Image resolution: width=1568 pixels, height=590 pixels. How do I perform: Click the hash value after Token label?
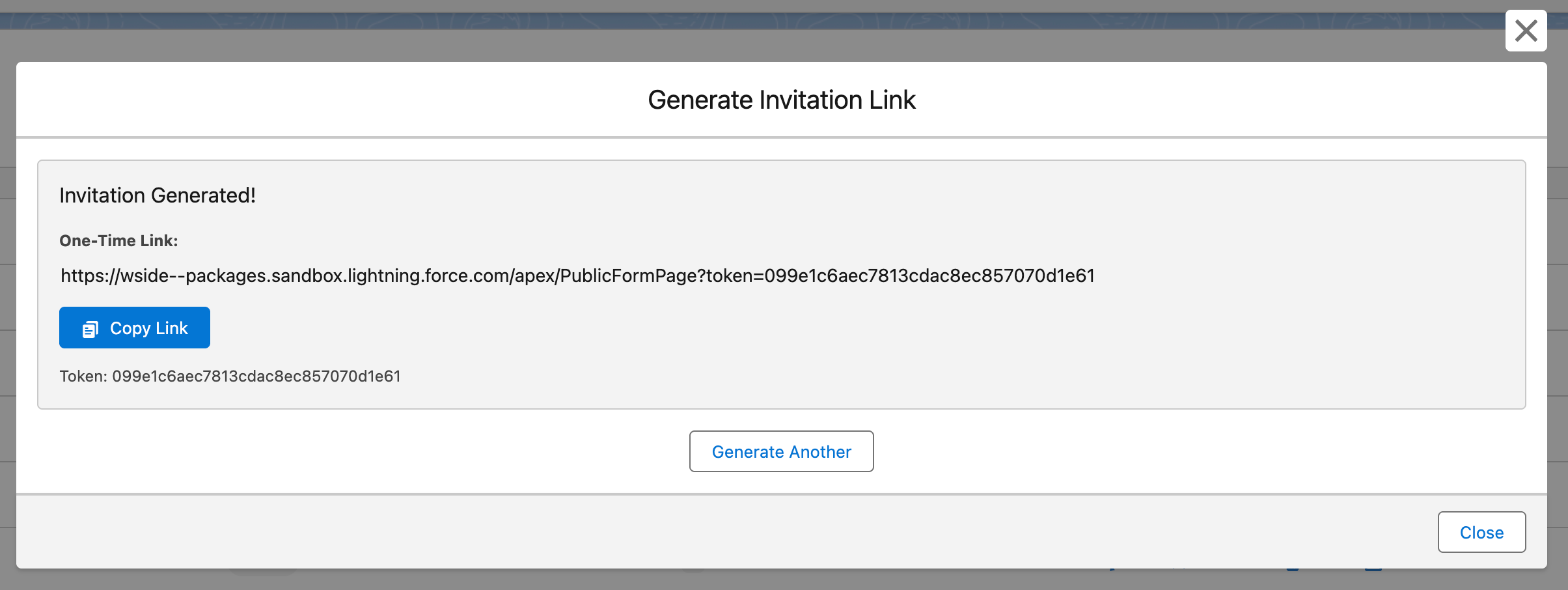(256, 376)
